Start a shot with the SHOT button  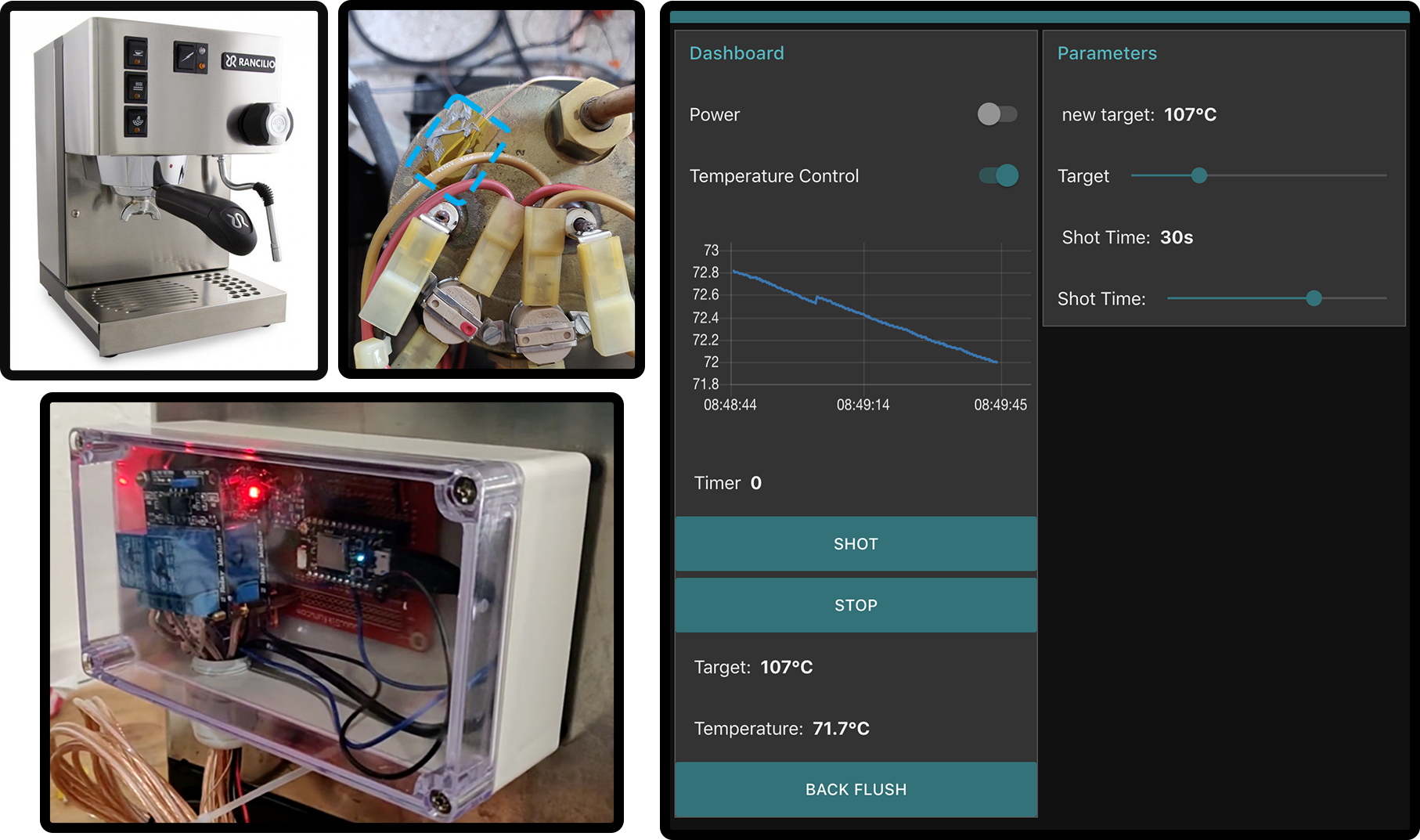click(856, 543)
